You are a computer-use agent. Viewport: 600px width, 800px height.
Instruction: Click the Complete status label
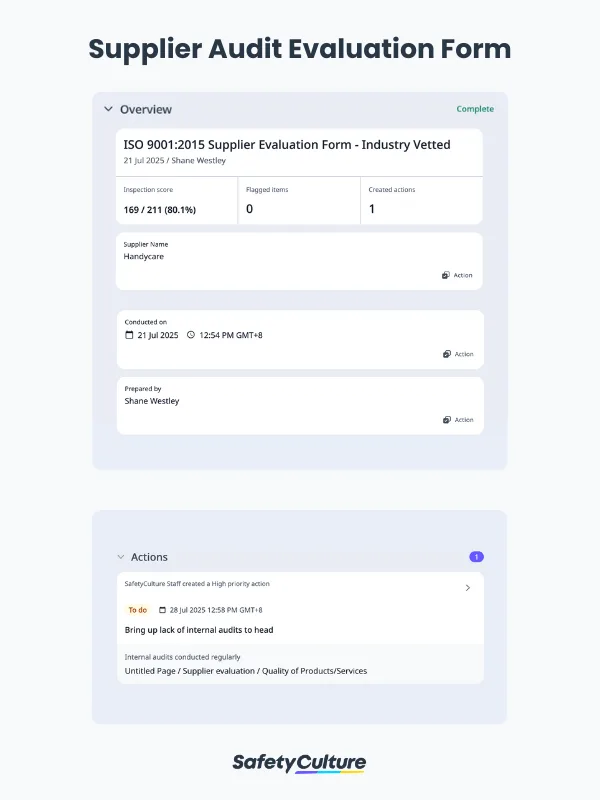point(475,109)
